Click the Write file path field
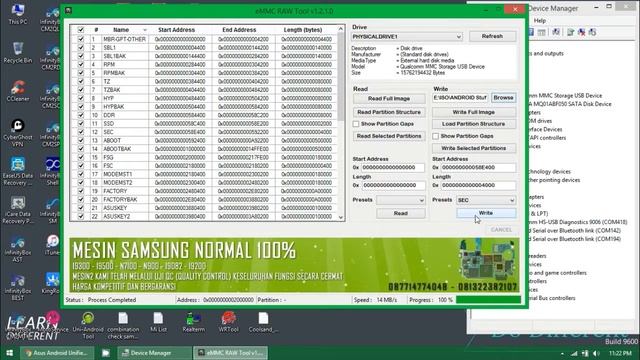The height and width of the screenshot is (360, 640). pyautogui.click(x=460, y=98)
